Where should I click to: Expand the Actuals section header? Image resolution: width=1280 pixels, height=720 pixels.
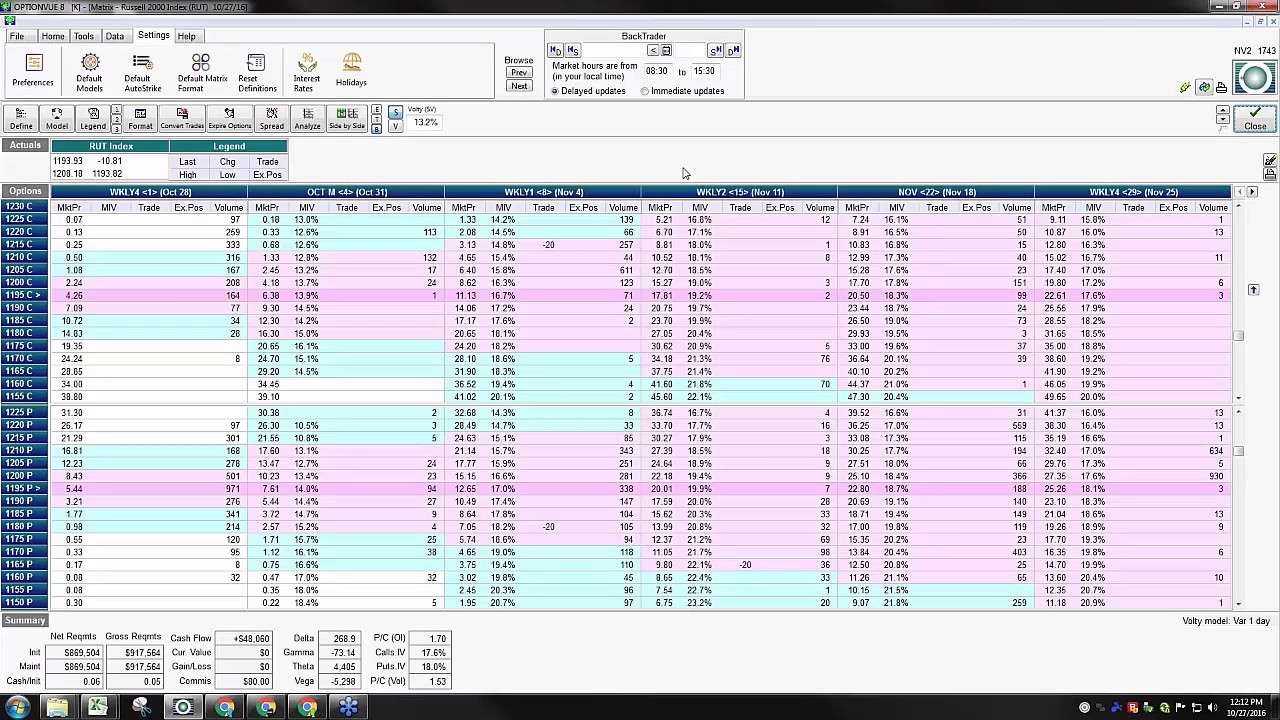click(x=25, y=146)
